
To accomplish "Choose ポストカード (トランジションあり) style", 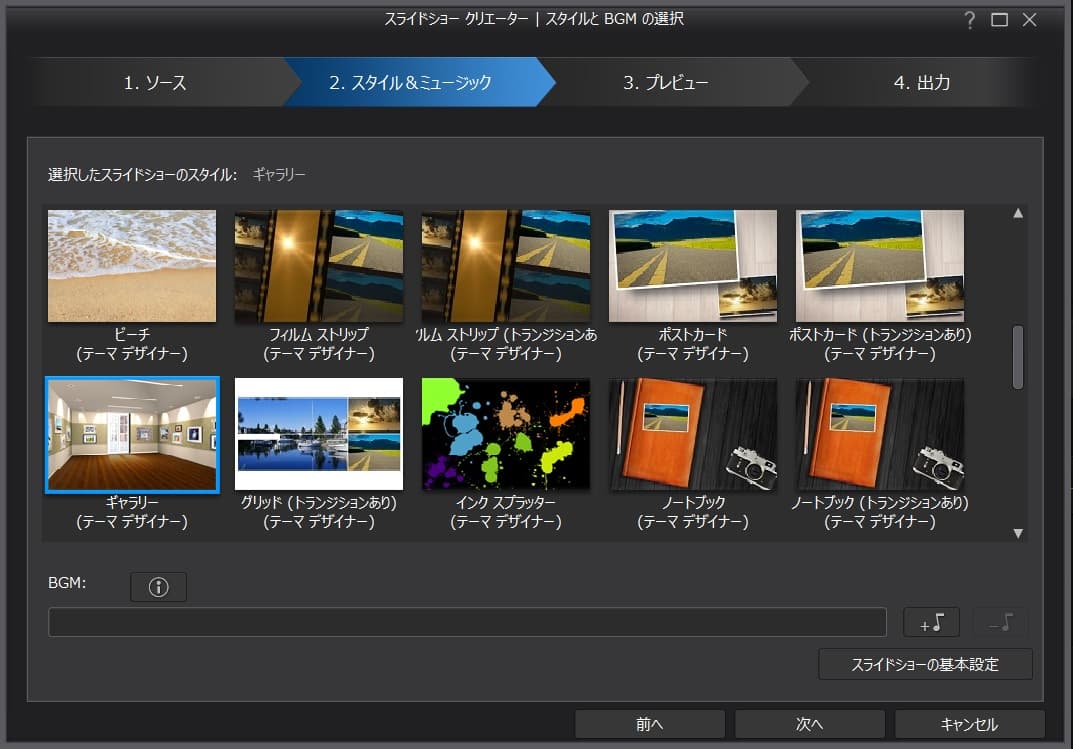I will (880, 266).
